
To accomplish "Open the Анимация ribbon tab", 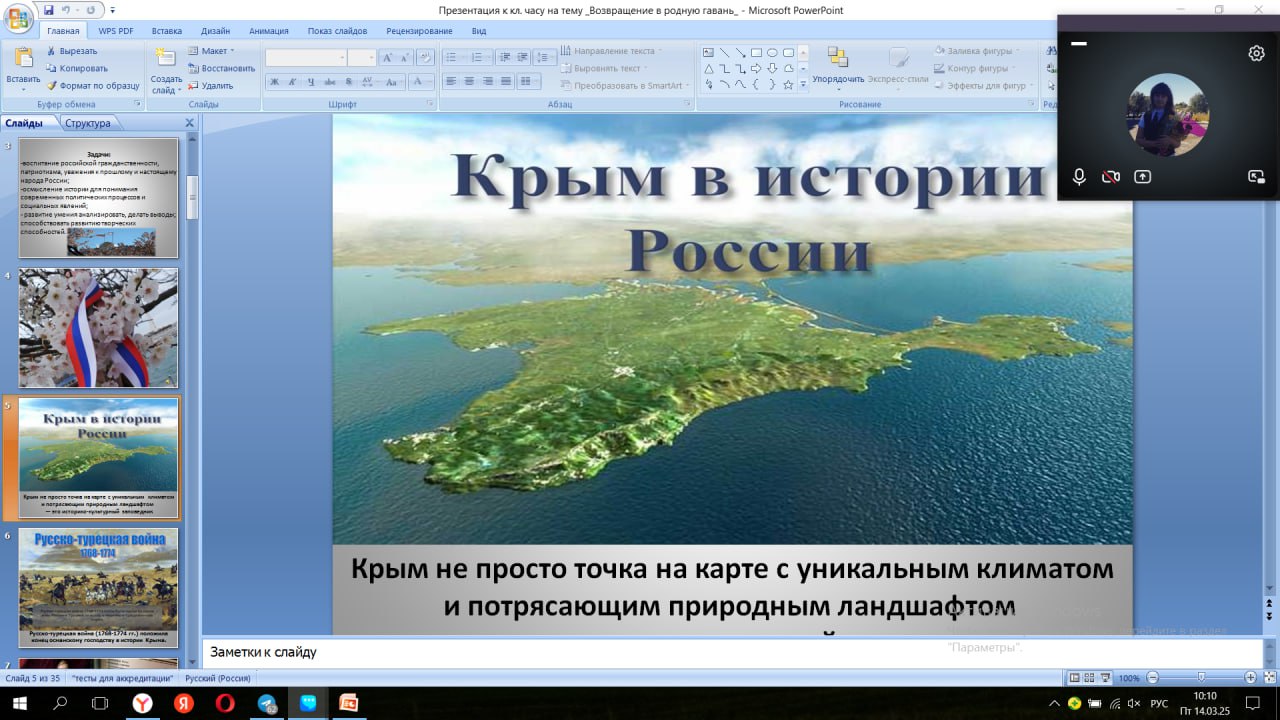I will click(269, 31).
